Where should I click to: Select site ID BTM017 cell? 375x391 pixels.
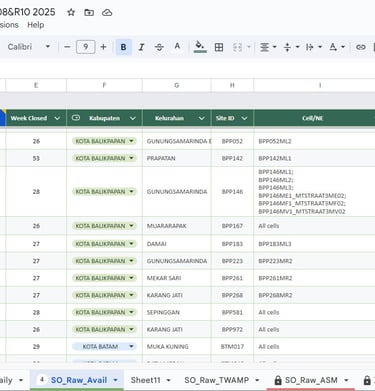(x=232, y=347)
